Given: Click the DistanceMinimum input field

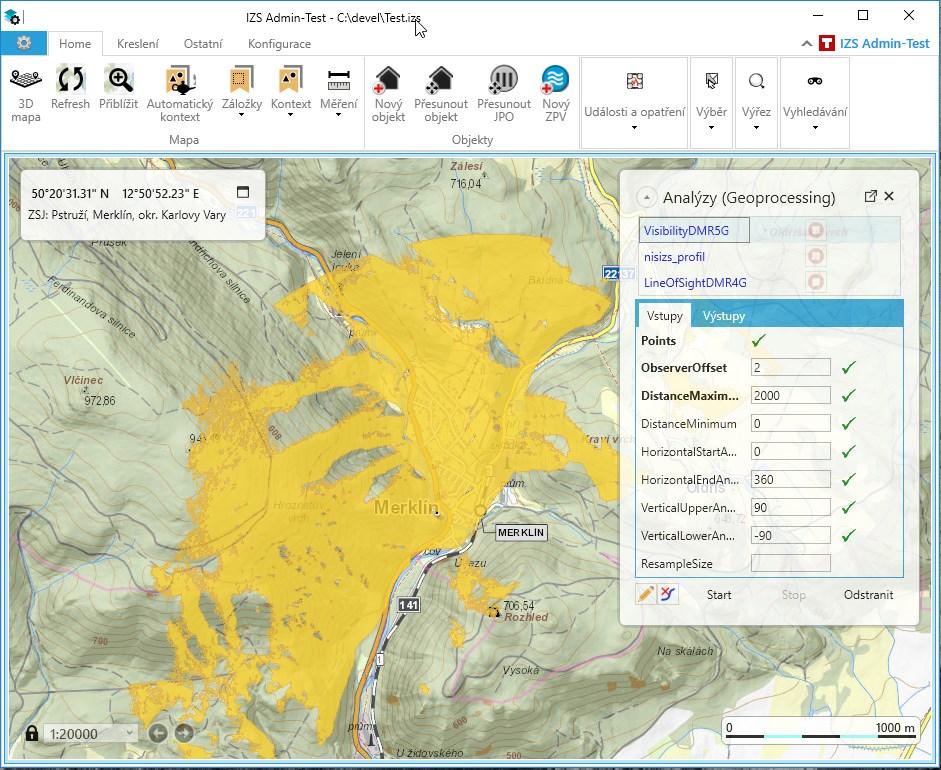Looking at the screenshot, I should point(790,424).
